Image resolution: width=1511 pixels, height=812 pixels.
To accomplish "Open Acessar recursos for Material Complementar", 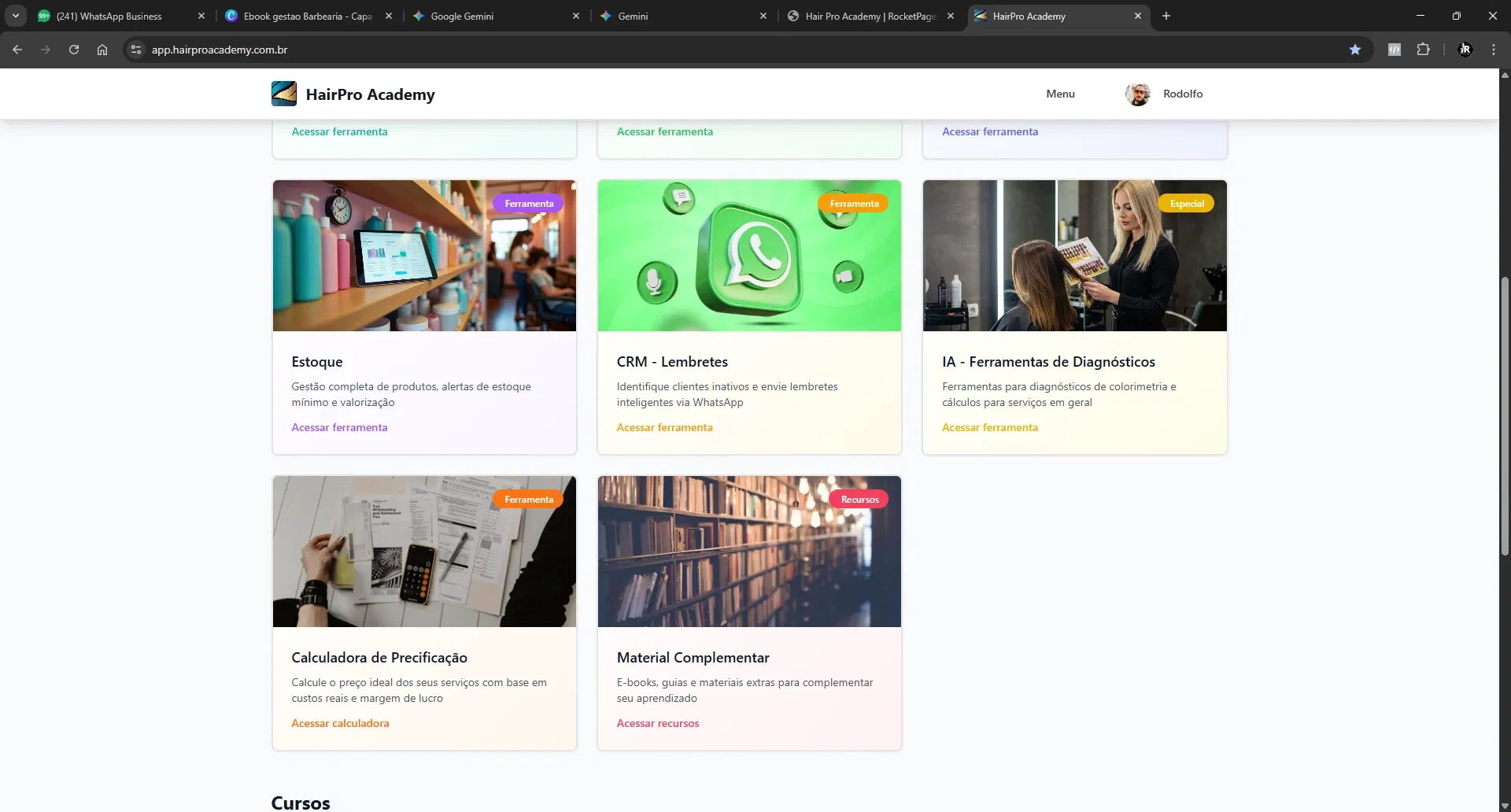I will (657, 723).
